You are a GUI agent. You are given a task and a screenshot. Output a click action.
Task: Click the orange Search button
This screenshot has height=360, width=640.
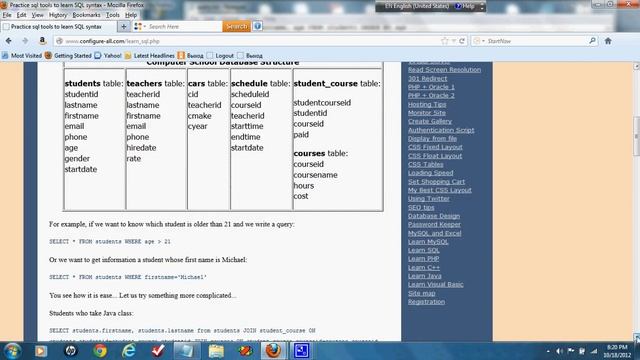point(236,26)
